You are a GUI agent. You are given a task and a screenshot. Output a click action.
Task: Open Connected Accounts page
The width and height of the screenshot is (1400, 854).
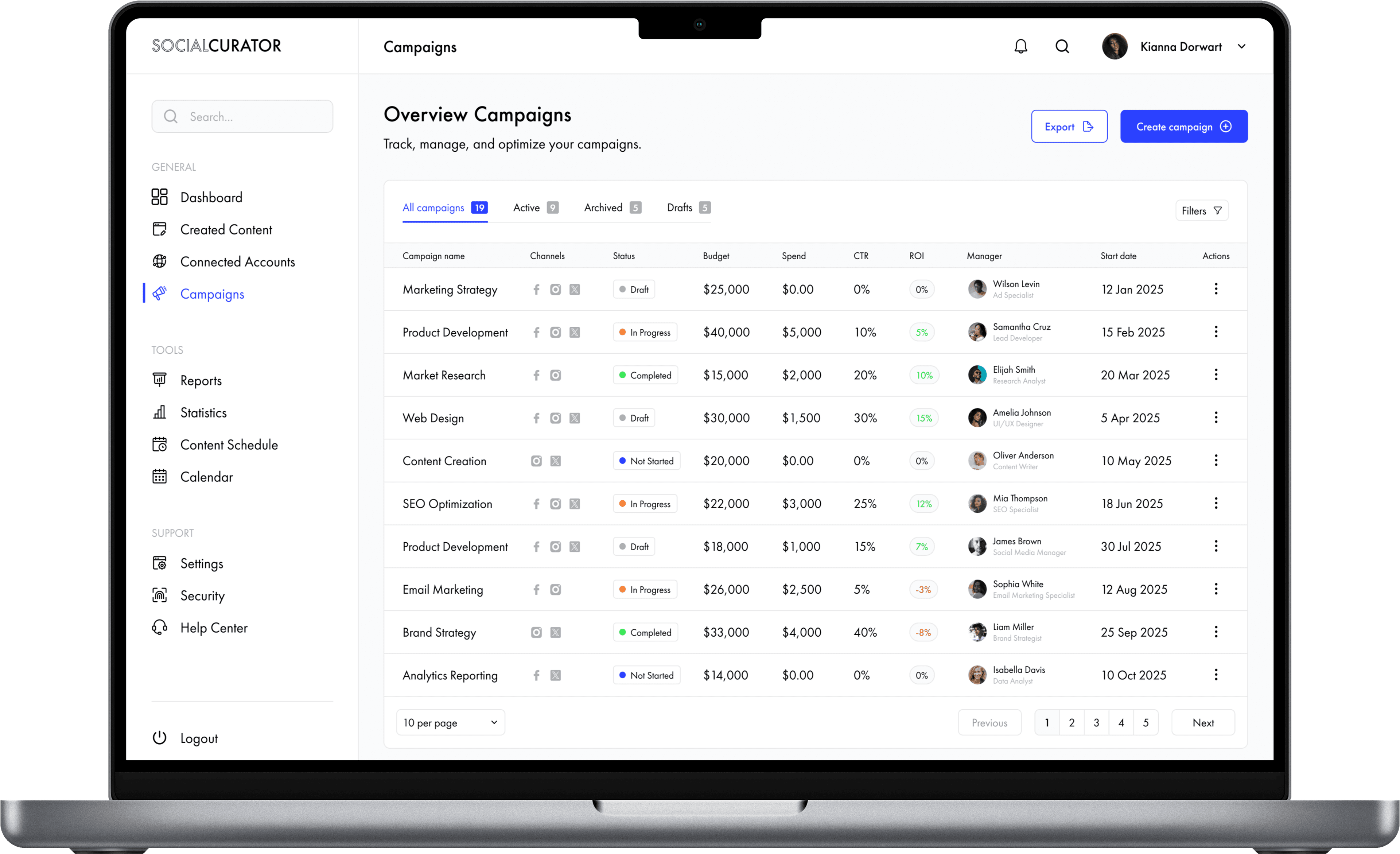[x=223, y=262]
